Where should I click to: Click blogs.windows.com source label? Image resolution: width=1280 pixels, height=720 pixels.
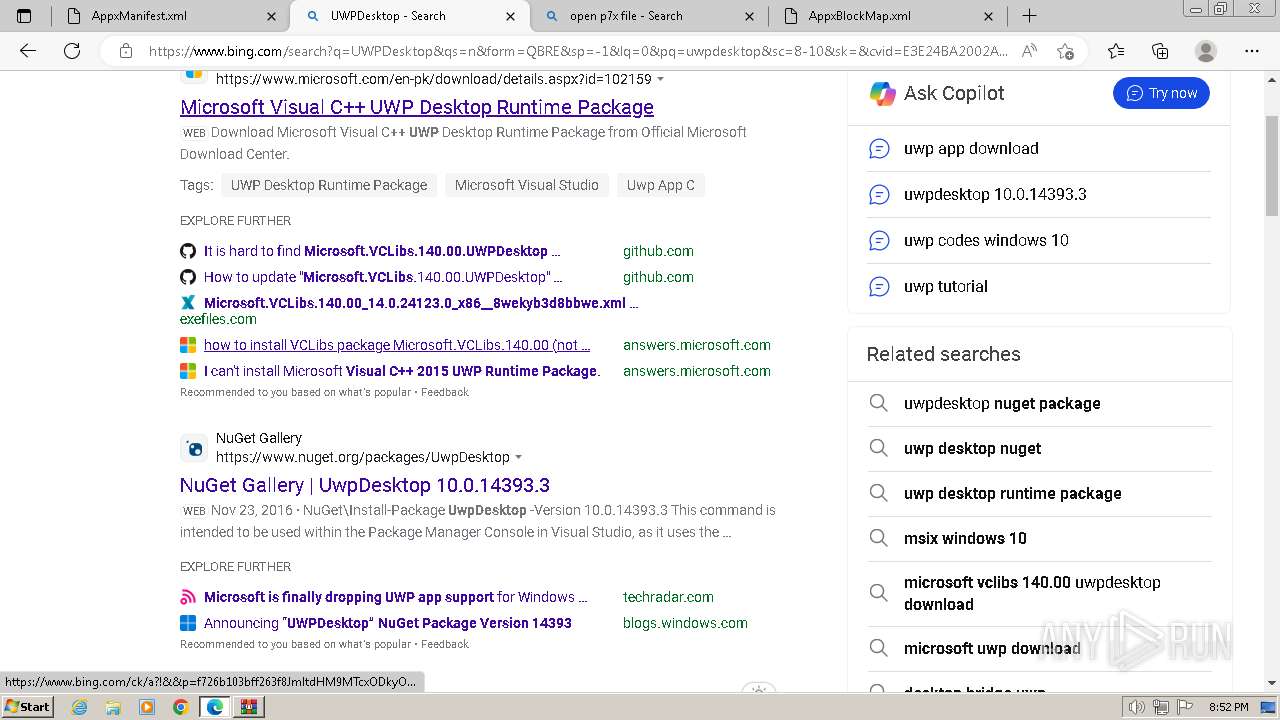(685, 623)
